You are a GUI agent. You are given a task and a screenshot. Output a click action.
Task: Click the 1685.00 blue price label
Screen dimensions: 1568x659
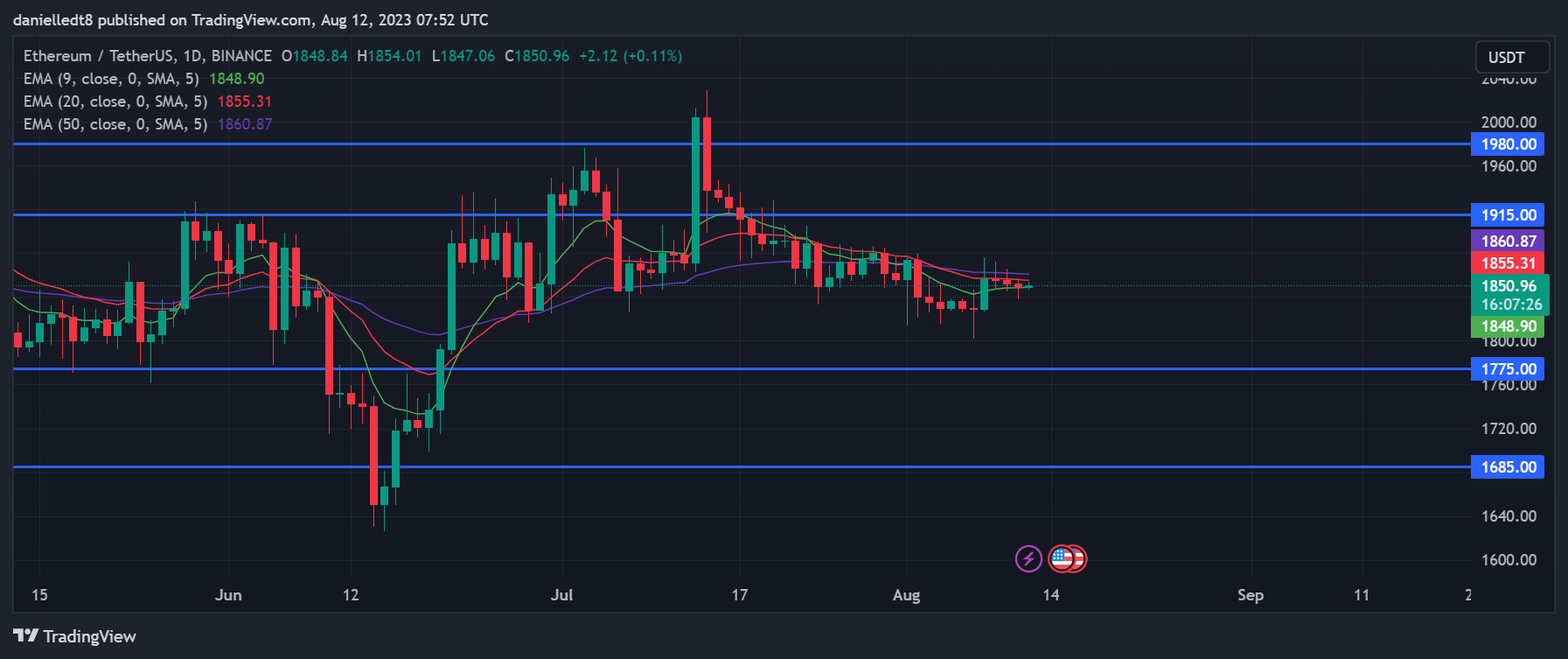coord(1508,467)
